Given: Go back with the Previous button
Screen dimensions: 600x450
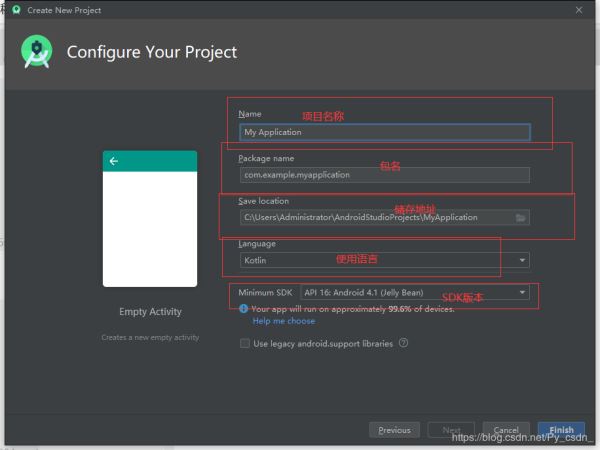Looking at the screenshot, I should pyautogui.click(x=394, y=430).
